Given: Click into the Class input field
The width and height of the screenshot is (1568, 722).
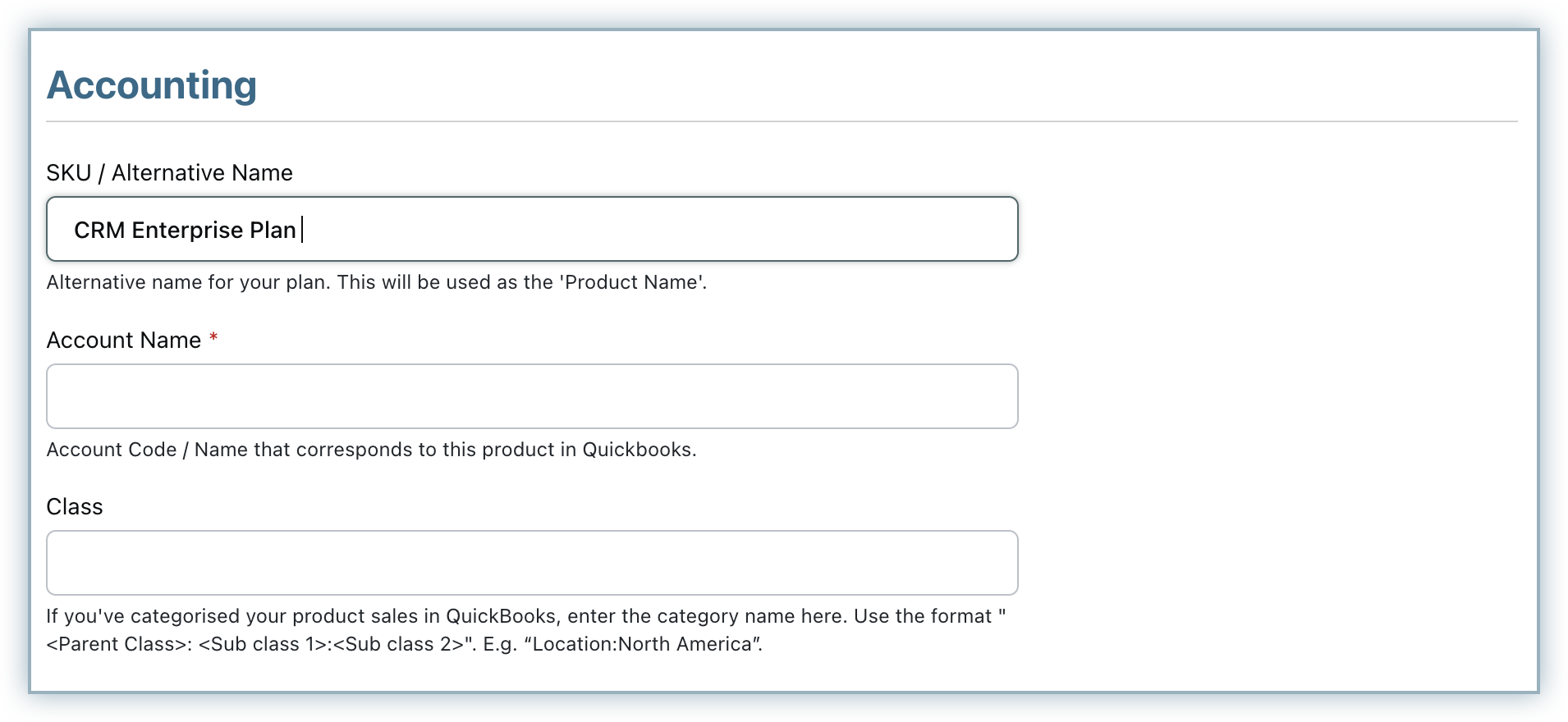Looking at the screenshot, I should click(532, 563).
